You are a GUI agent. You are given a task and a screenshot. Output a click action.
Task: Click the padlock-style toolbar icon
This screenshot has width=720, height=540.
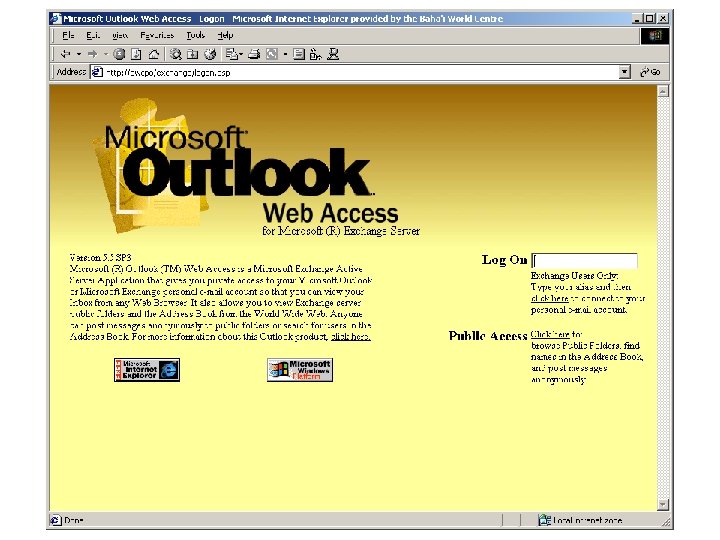point(315,54)
